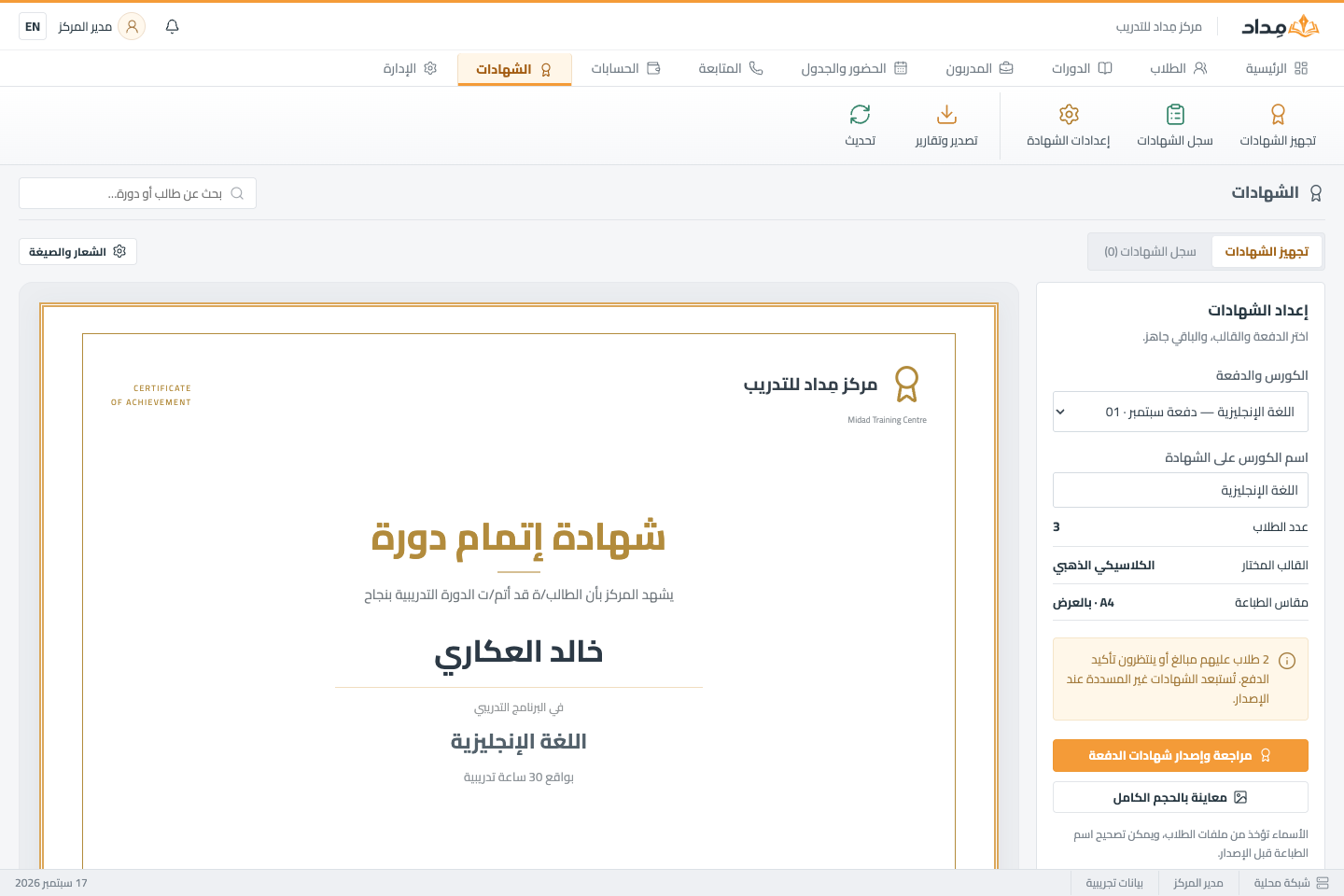
Task: Click the wallet icon beside الحسابات
Action: pyautogui.click(x=653, y=68)
